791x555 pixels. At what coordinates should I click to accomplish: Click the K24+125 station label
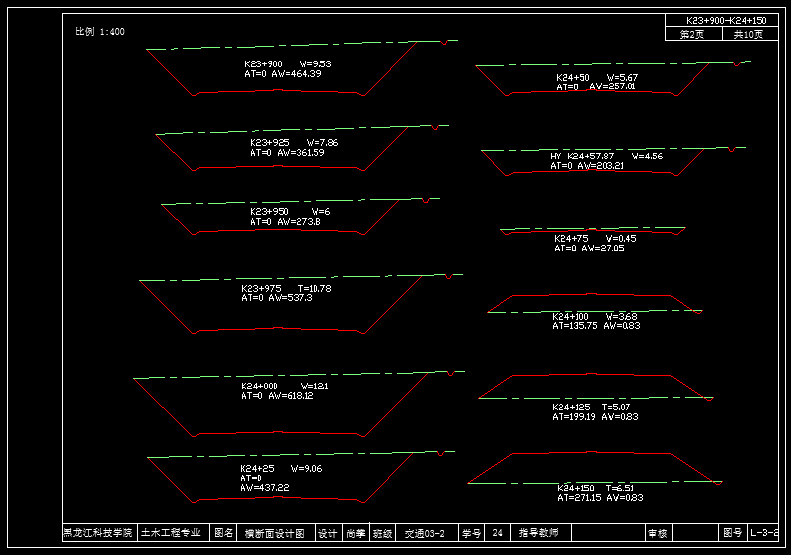point(570,407)
